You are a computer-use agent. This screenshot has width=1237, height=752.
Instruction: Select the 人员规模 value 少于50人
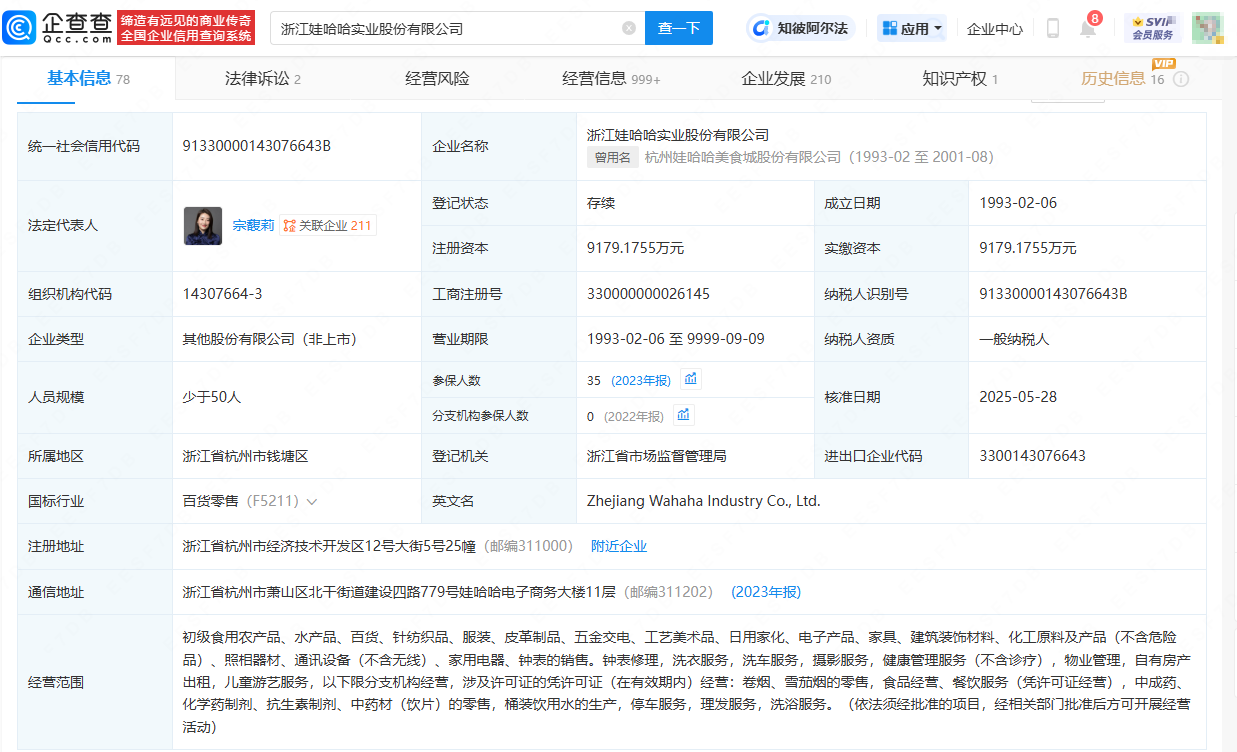212,397
